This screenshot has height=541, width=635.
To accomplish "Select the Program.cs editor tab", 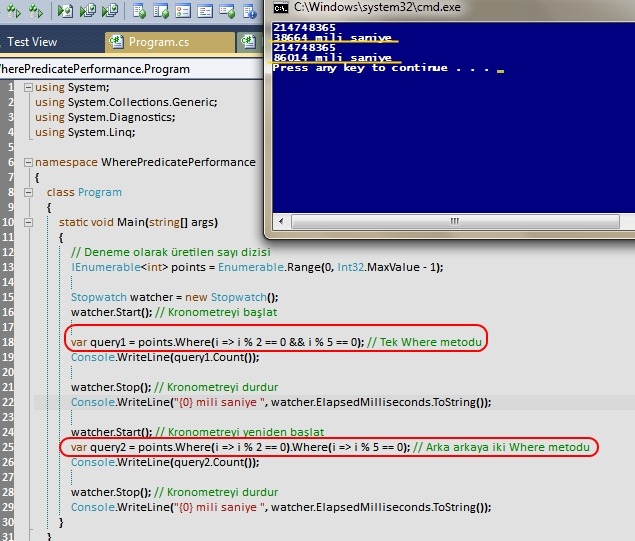I will 158,43.
